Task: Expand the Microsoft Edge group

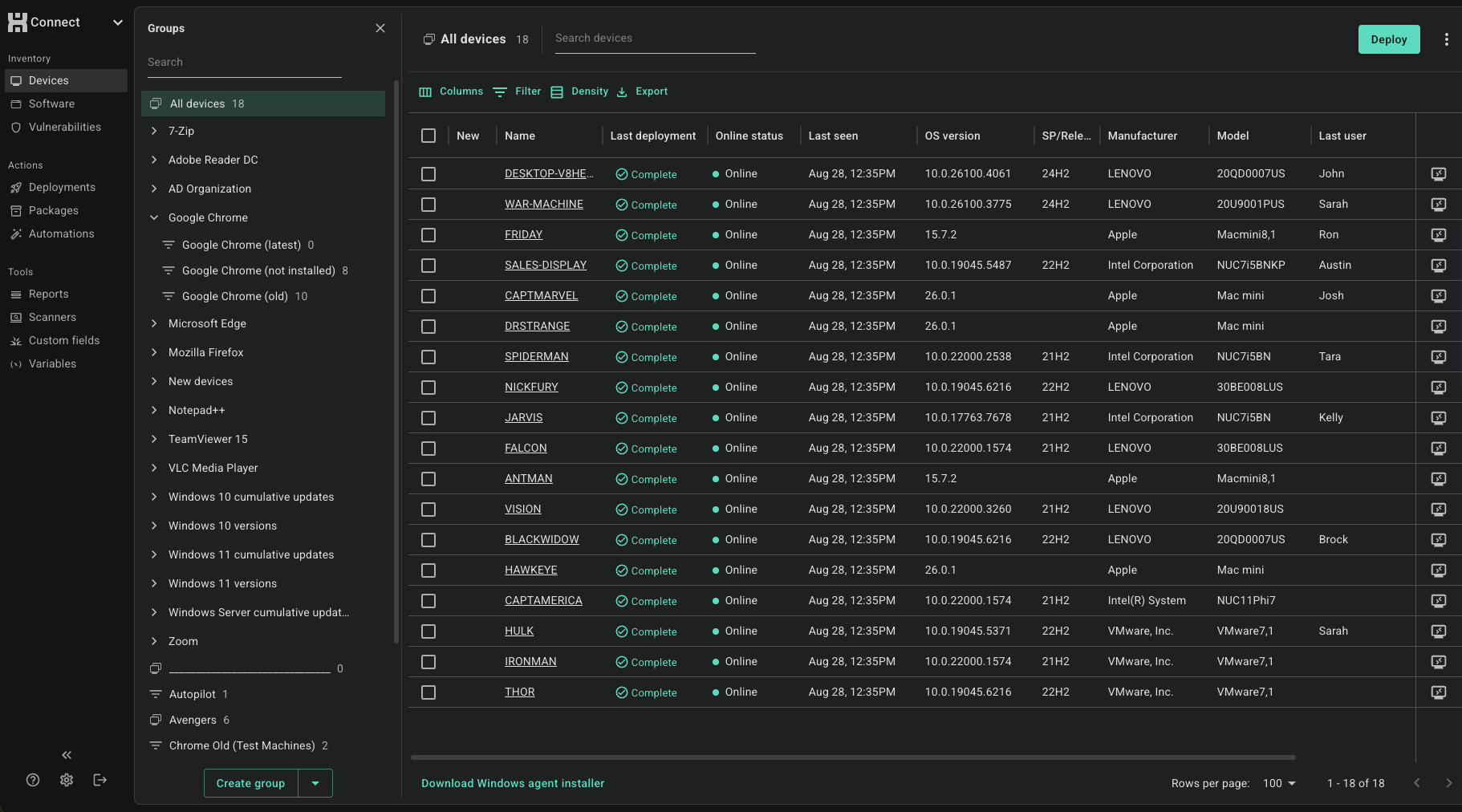Action: point(154,323)
